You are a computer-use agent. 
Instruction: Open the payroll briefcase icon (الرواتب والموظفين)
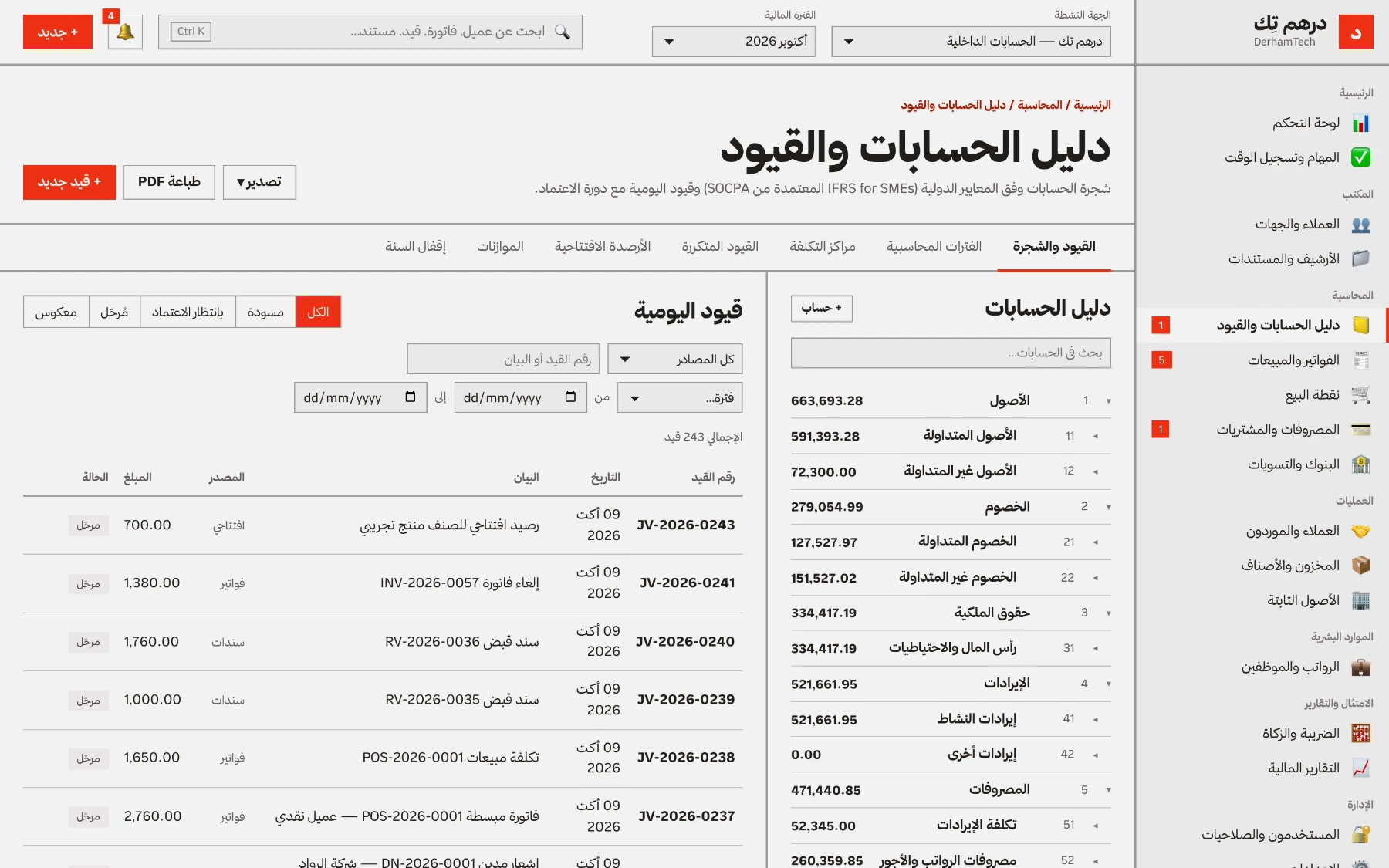click(1360, 667)
